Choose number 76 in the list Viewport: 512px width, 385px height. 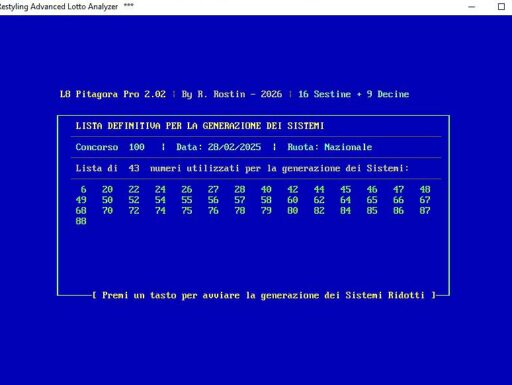213,211
